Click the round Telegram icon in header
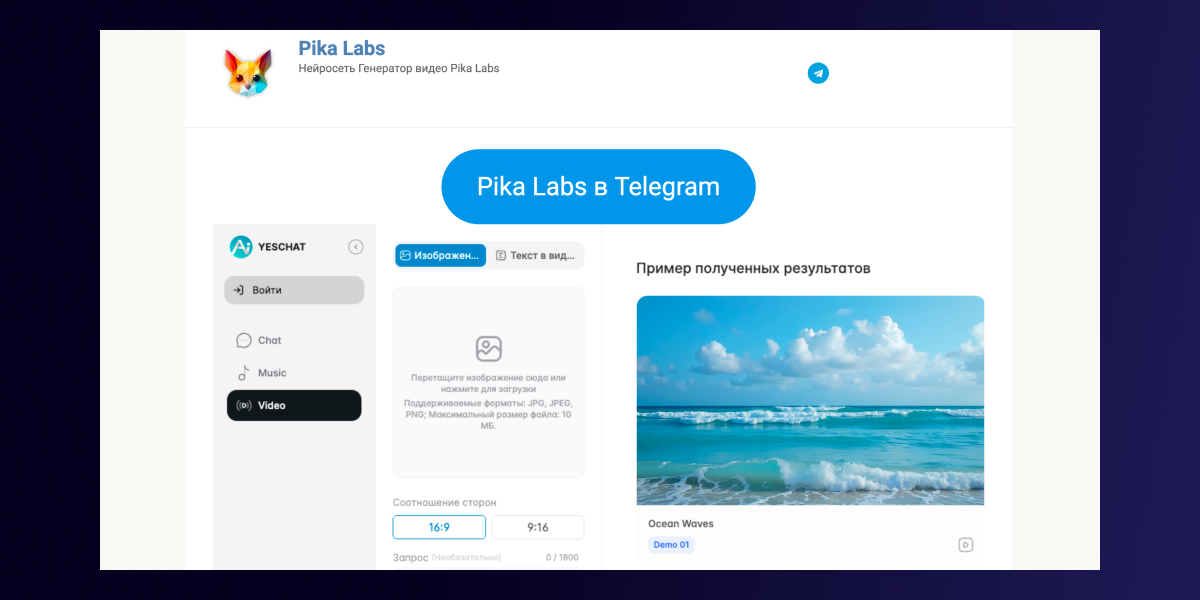Screen dimensions: 1200x600 point(818,73)
